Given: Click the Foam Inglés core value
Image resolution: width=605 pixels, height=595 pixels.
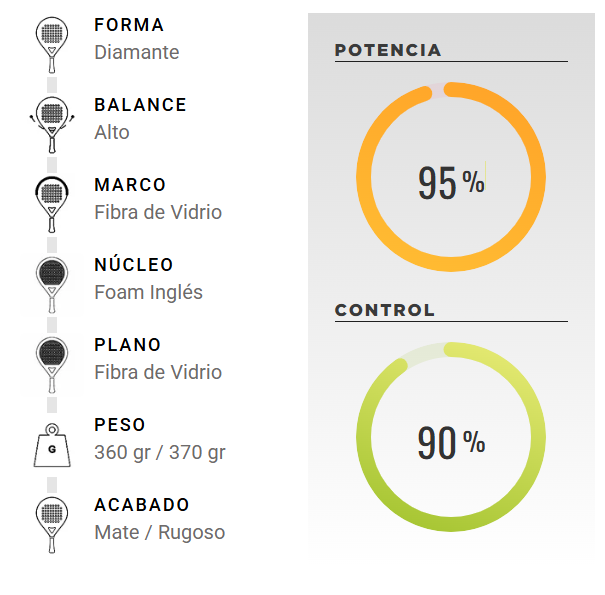Looking at the screenshot, I should pos(149,292).
